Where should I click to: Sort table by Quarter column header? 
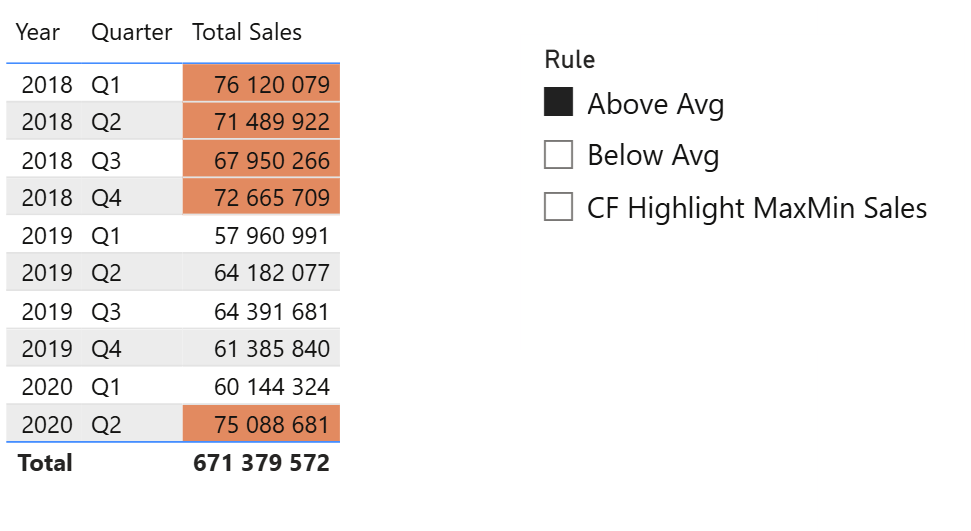pos(131,32)
